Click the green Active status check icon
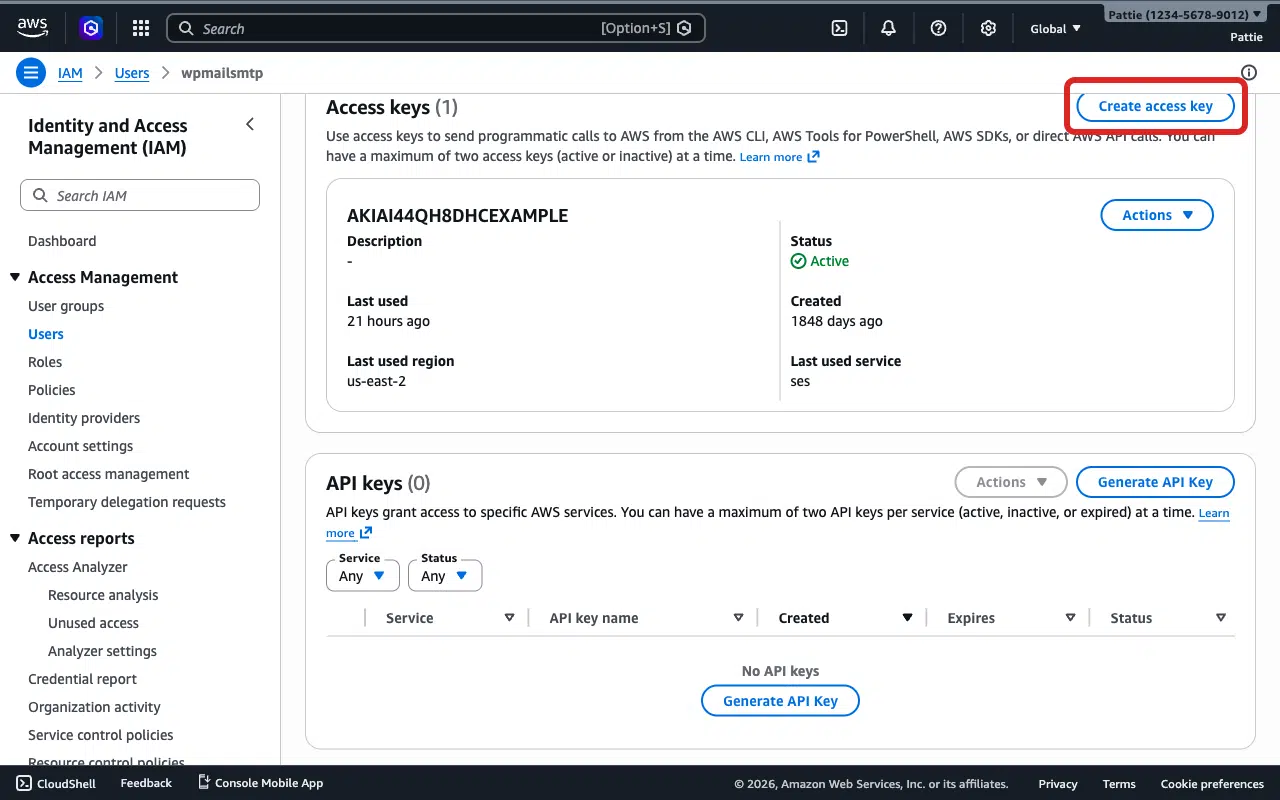This screenshot has height=800, width=1280. click(x=798, y=261)
